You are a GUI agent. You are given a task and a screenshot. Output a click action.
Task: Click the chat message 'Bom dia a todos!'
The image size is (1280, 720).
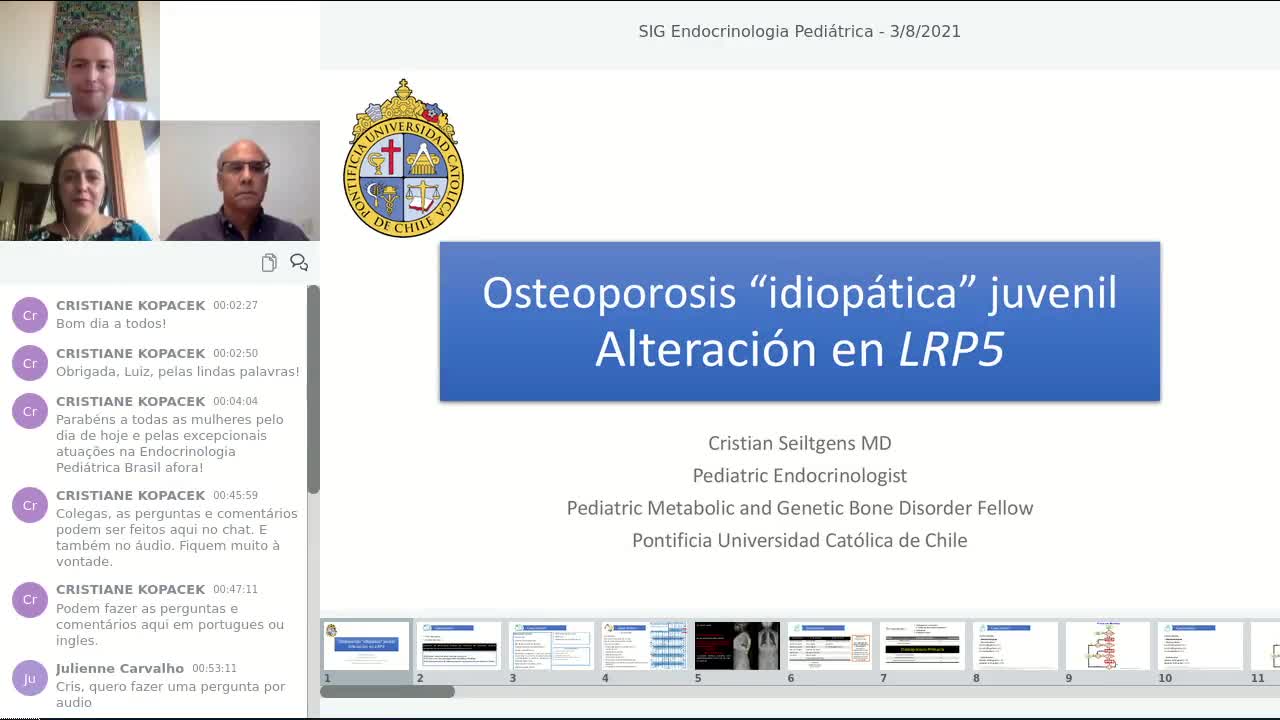(111, 324)
